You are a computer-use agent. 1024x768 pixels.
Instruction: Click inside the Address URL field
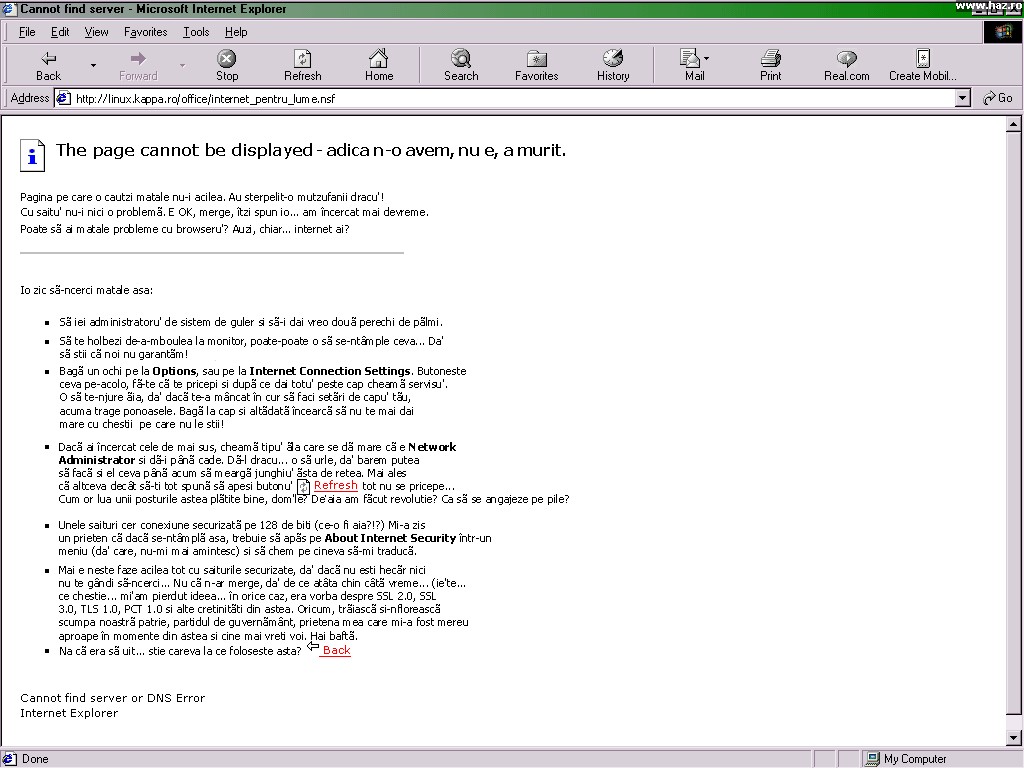pyautogui.click(x=500, y=98)
